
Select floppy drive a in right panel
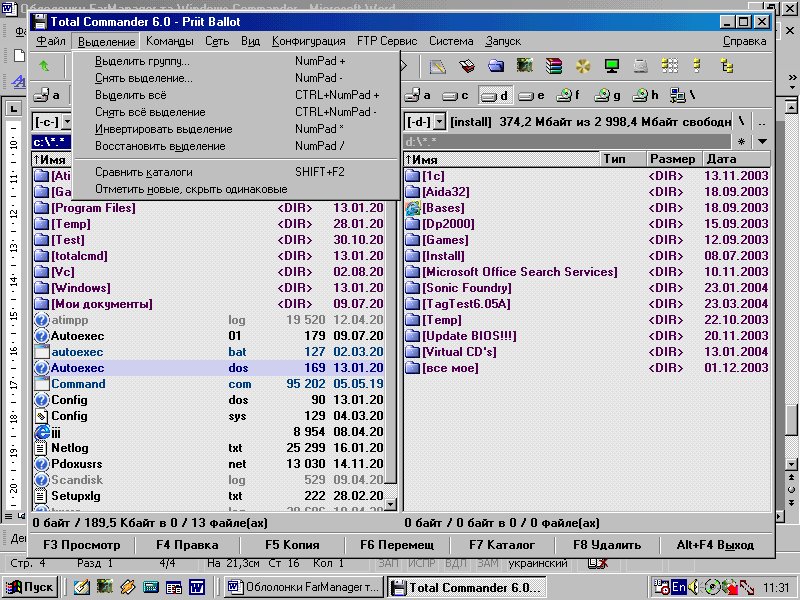tap(418, 95)
